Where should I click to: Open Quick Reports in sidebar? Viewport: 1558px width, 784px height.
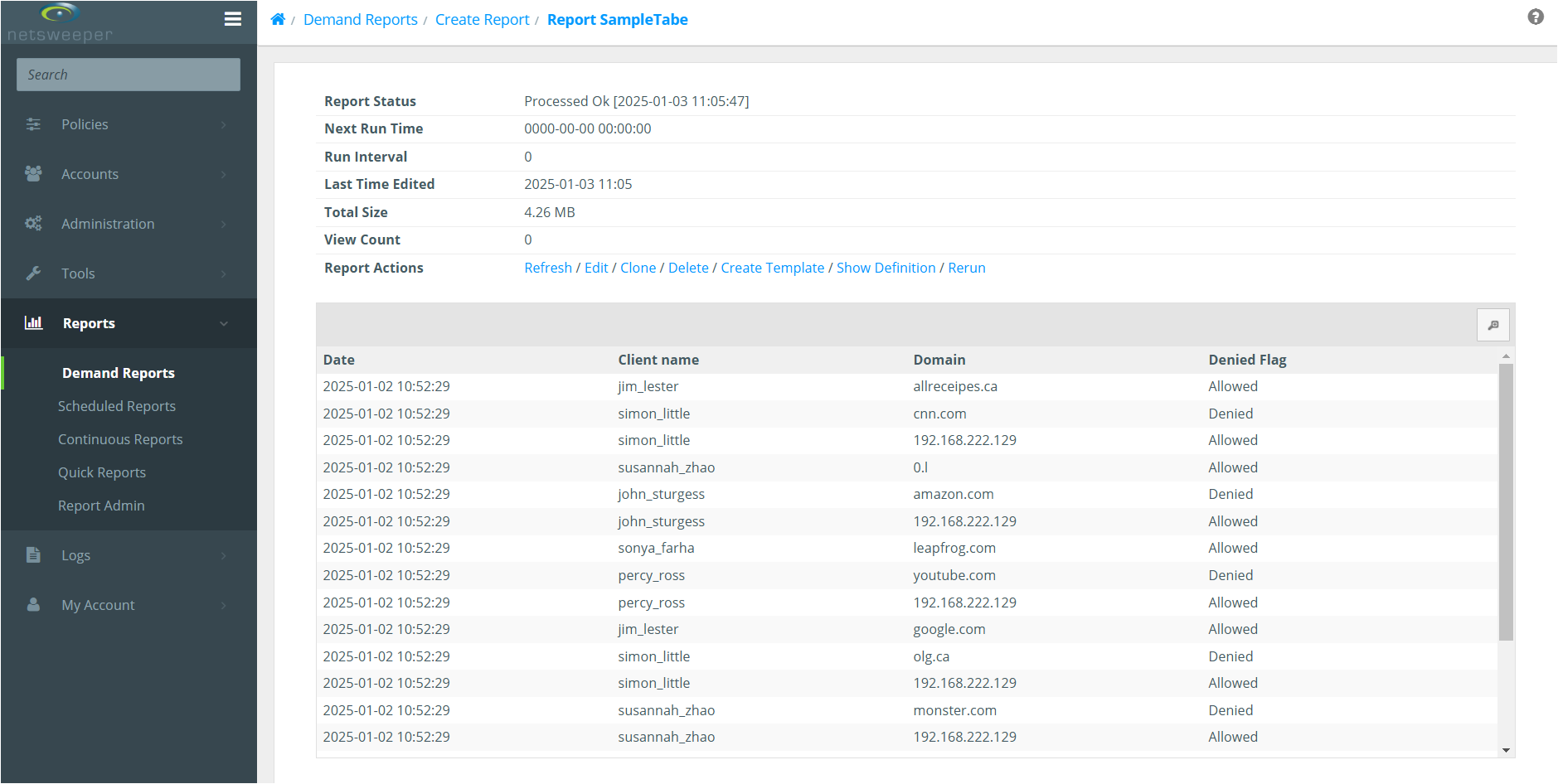pos(102,472)
